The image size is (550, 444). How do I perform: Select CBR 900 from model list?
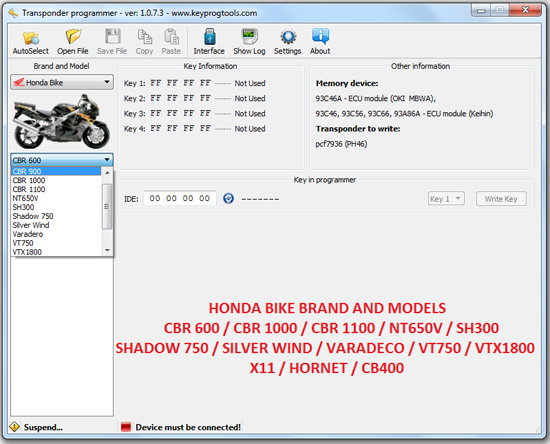point(56,171)
